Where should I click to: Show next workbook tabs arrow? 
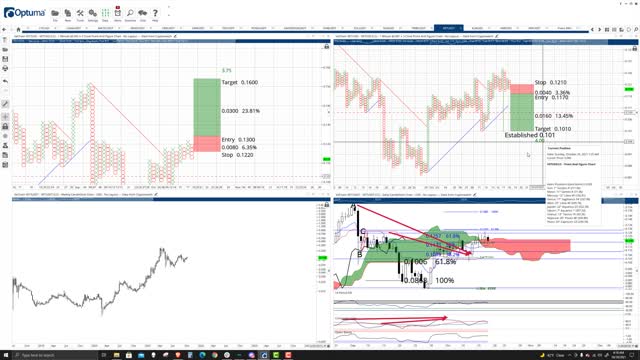pyautogui.click(x=599, y=29)
